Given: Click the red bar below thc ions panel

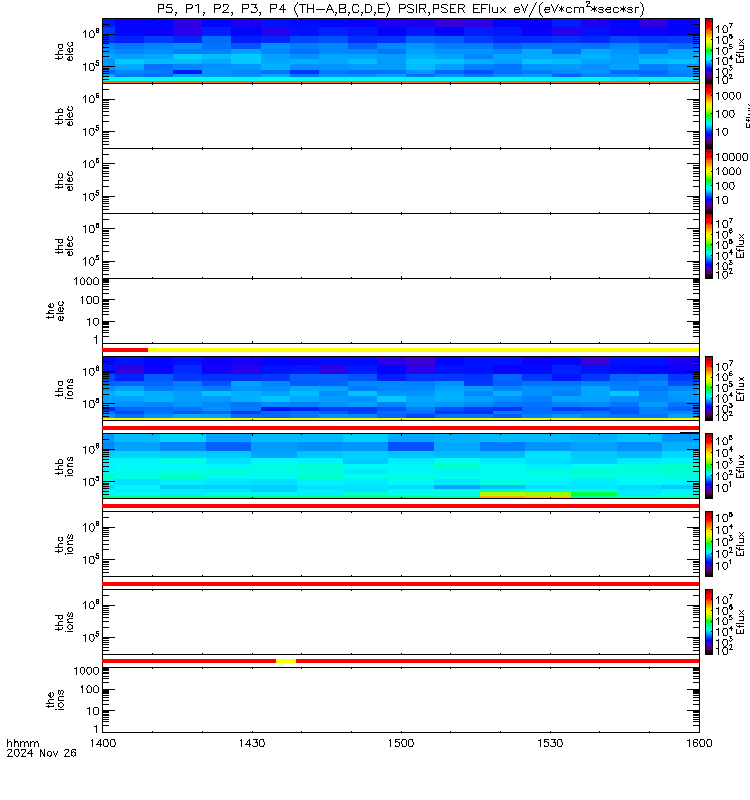Looking at the screenshot, I should tap(401, 584).
